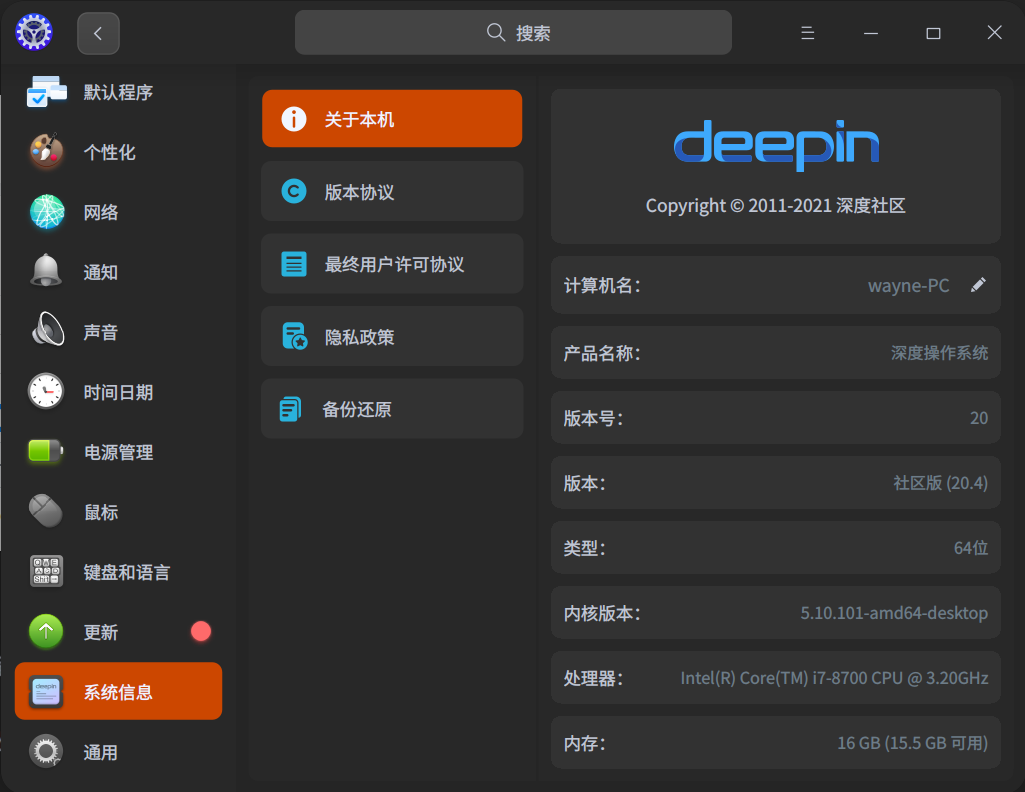Edit computer name with pencil icon
Image resolution: width=1025 pixels, height=792 pixels.
[x=978, y=285]
